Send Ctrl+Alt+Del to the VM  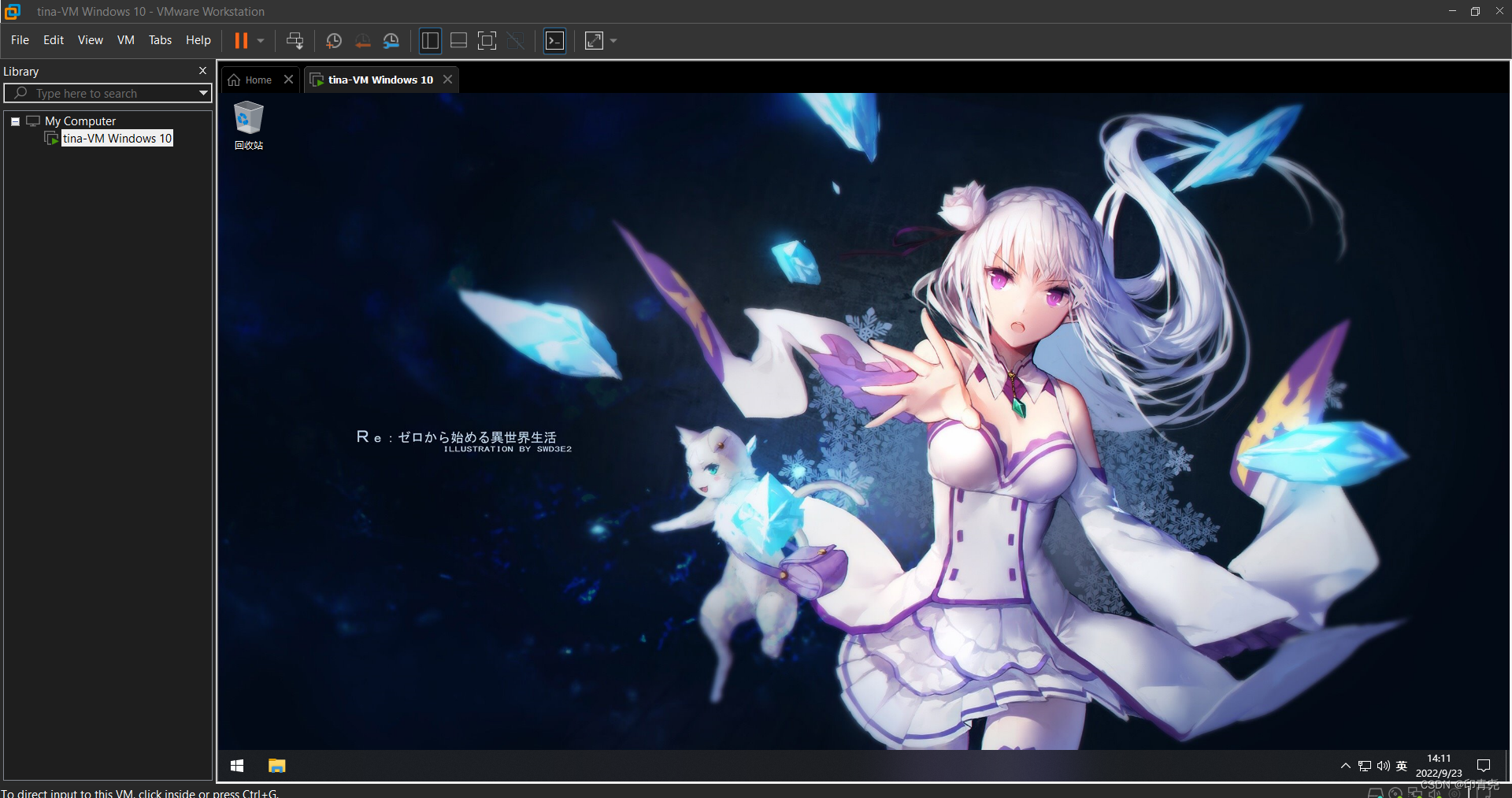click(295, 41)
